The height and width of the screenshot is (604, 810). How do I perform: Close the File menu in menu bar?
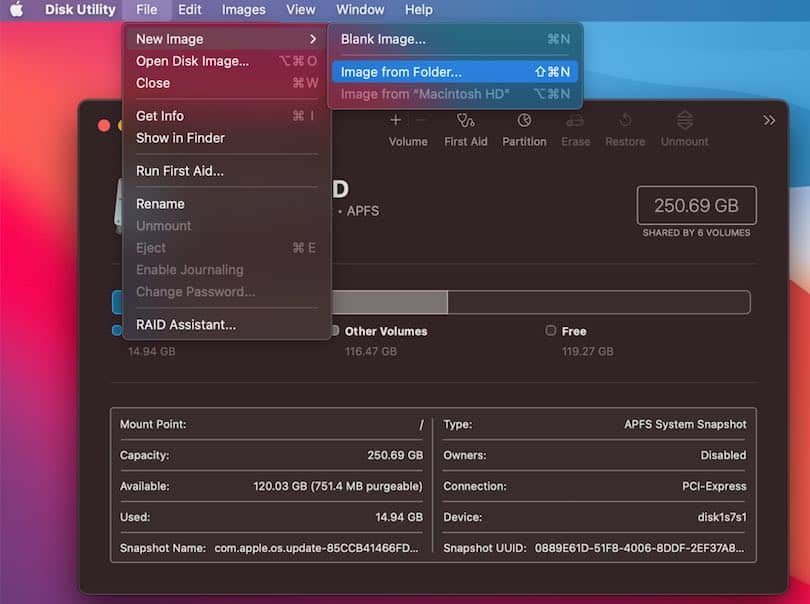point(147,9)
